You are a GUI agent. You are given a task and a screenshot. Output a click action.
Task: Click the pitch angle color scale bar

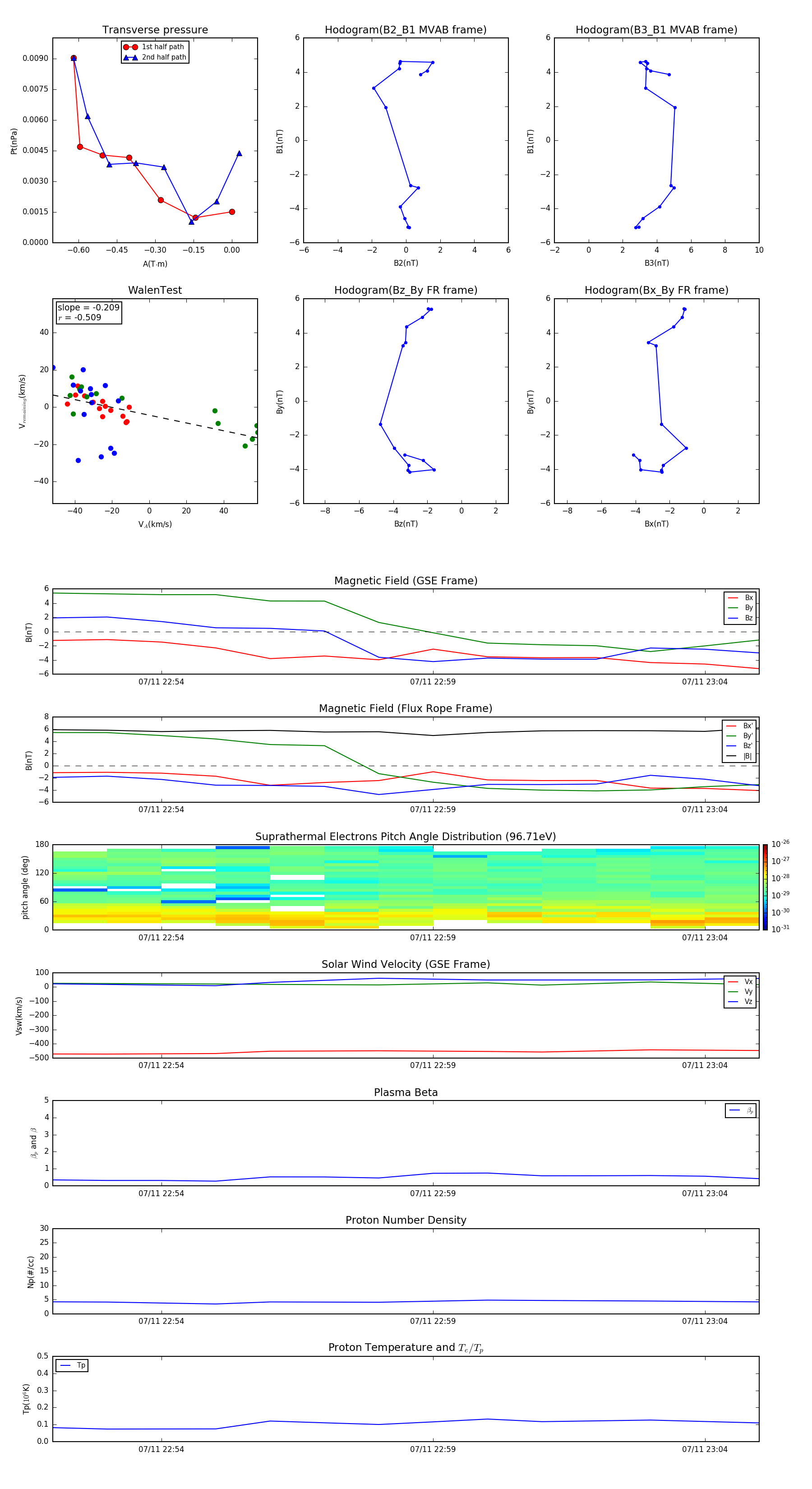point(765,887)
